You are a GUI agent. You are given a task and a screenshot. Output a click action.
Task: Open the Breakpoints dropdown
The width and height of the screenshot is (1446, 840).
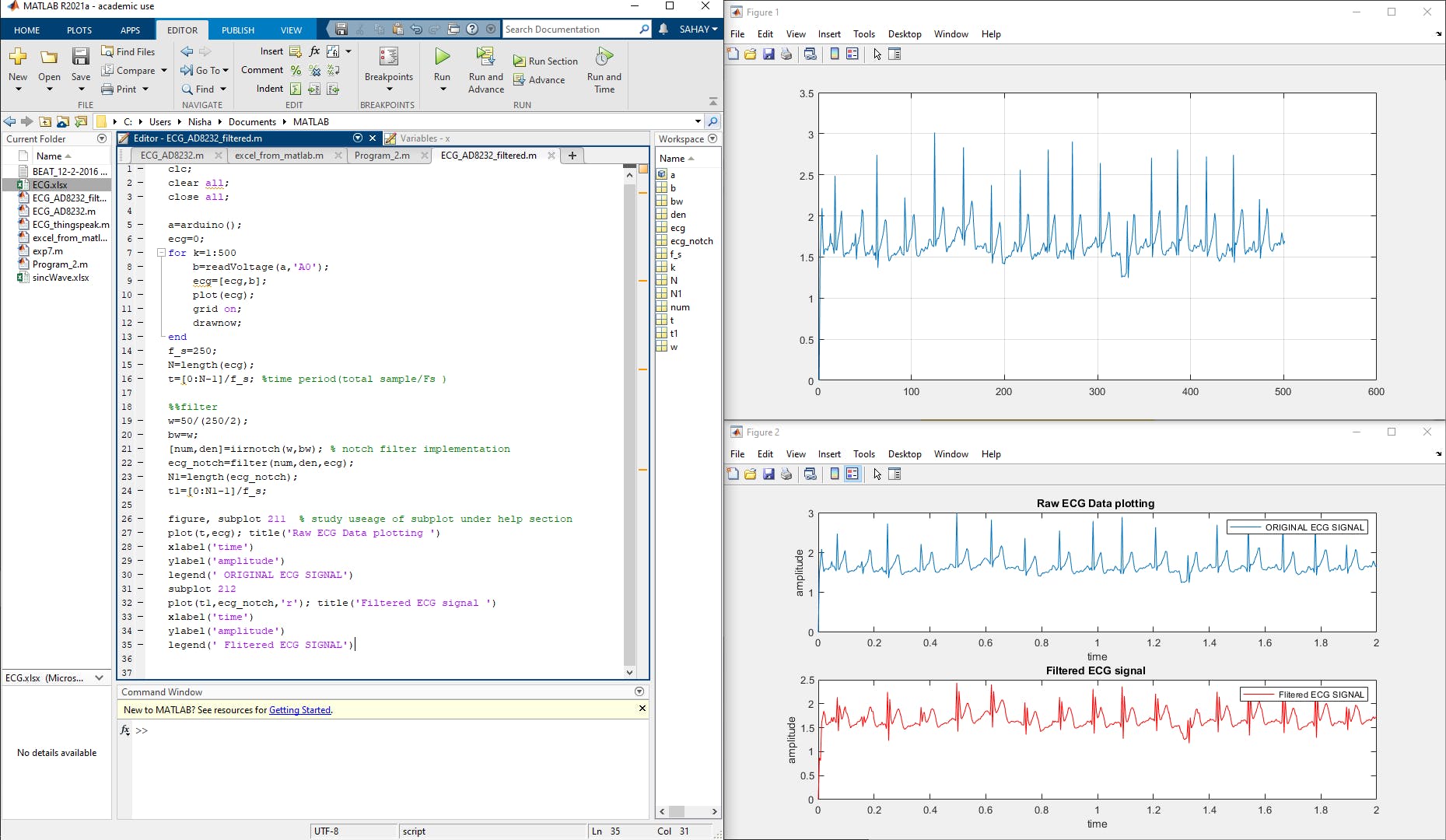click(x=389, y=89)
